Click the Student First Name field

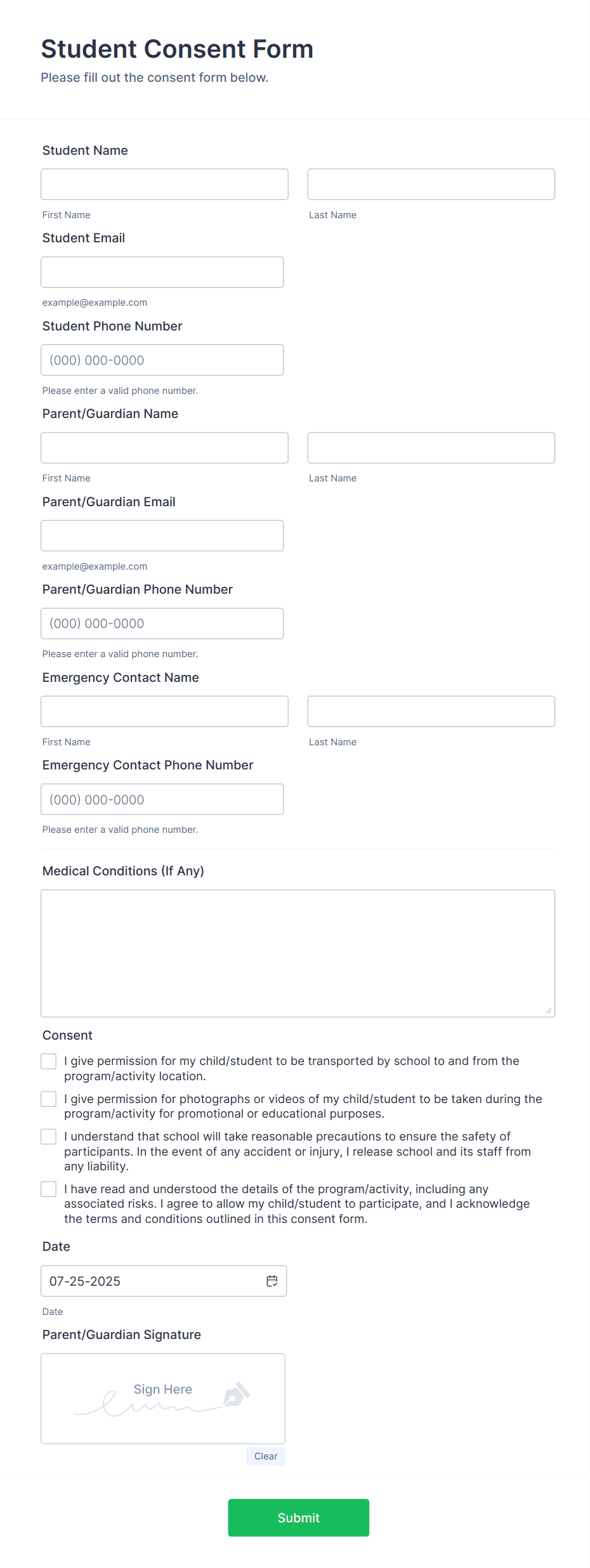tap(164, 184)
